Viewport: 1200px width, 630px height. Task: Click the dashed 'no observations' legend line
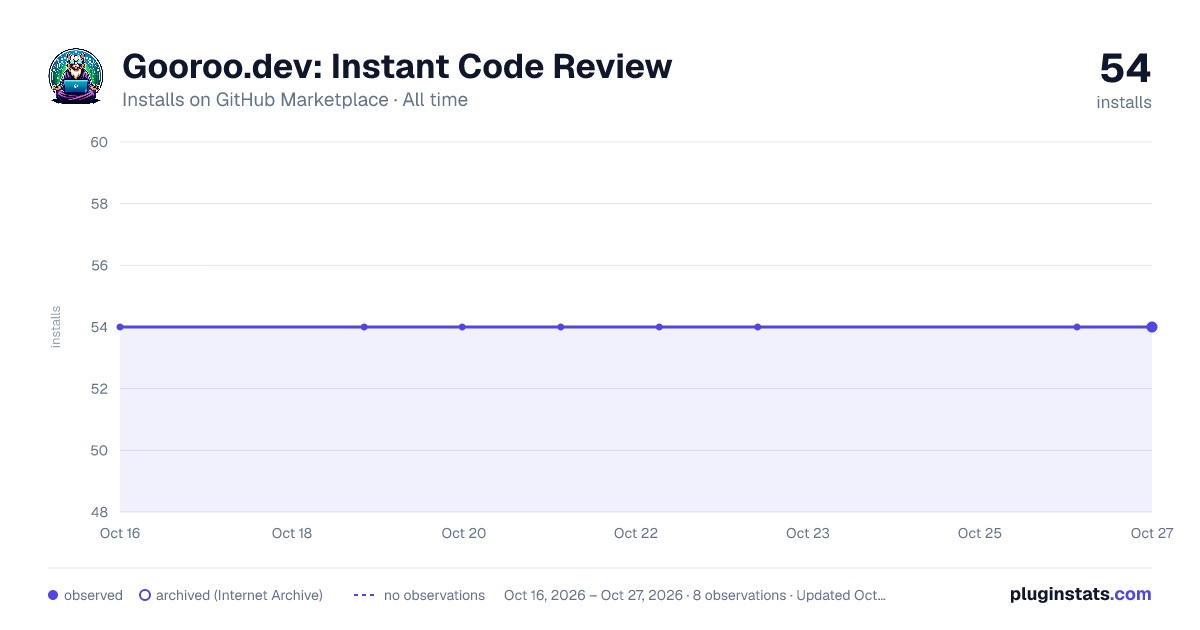coord(364,595)
